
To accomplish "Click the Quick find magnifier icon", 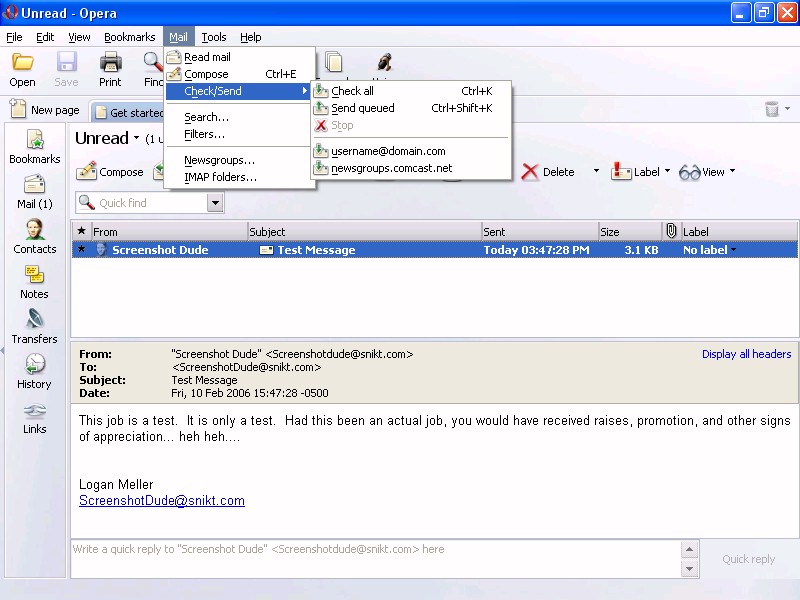I will click(87, 202).
